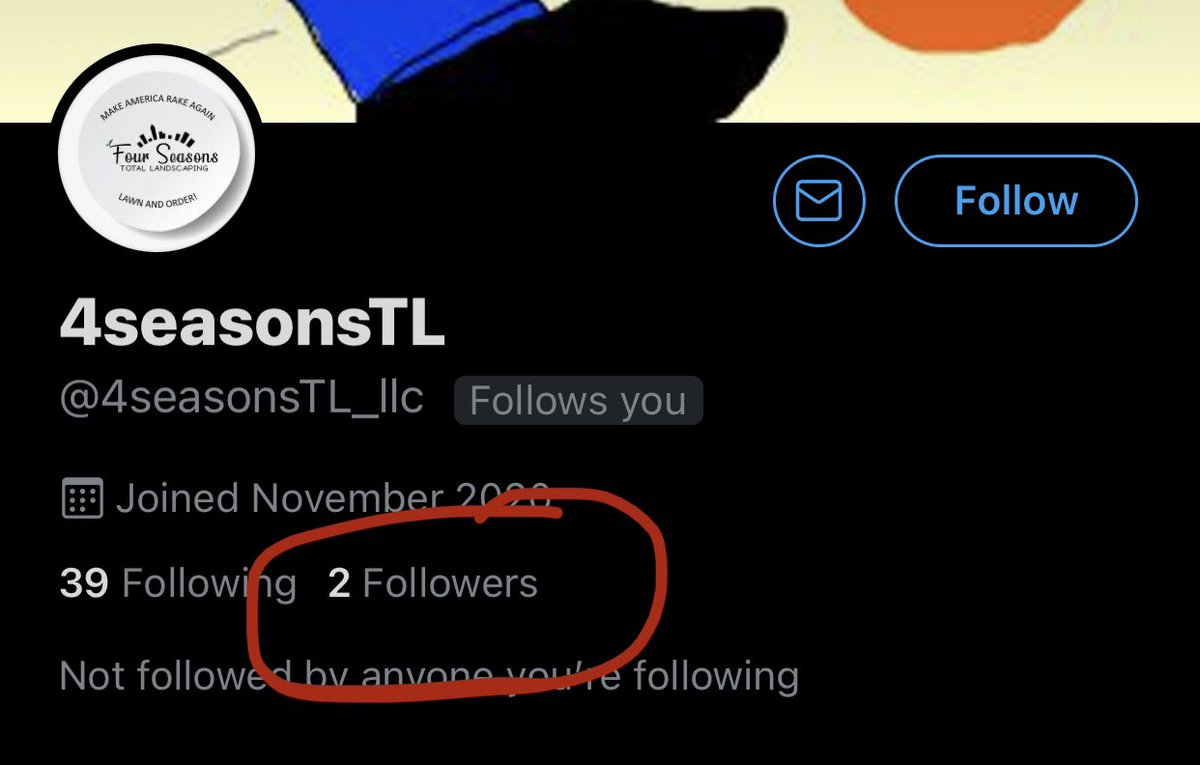Click the calendar icon beside Joined date
The width and height of the screenshot is (1200, 765).
tap(82, 498)
